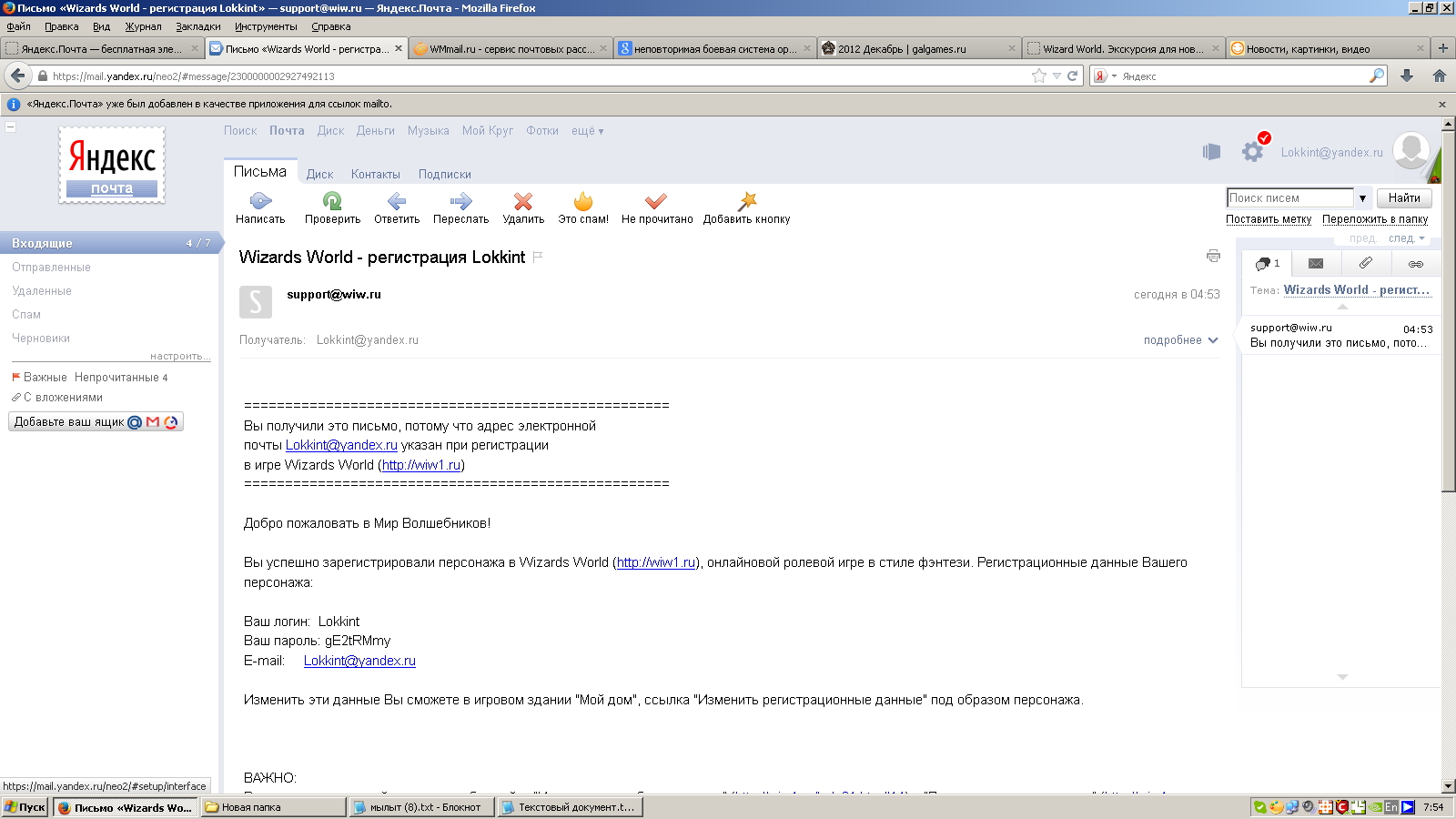Open thread conversation tab with count 1
This screenshot has height=819, width=1456.
point(1268,264)
